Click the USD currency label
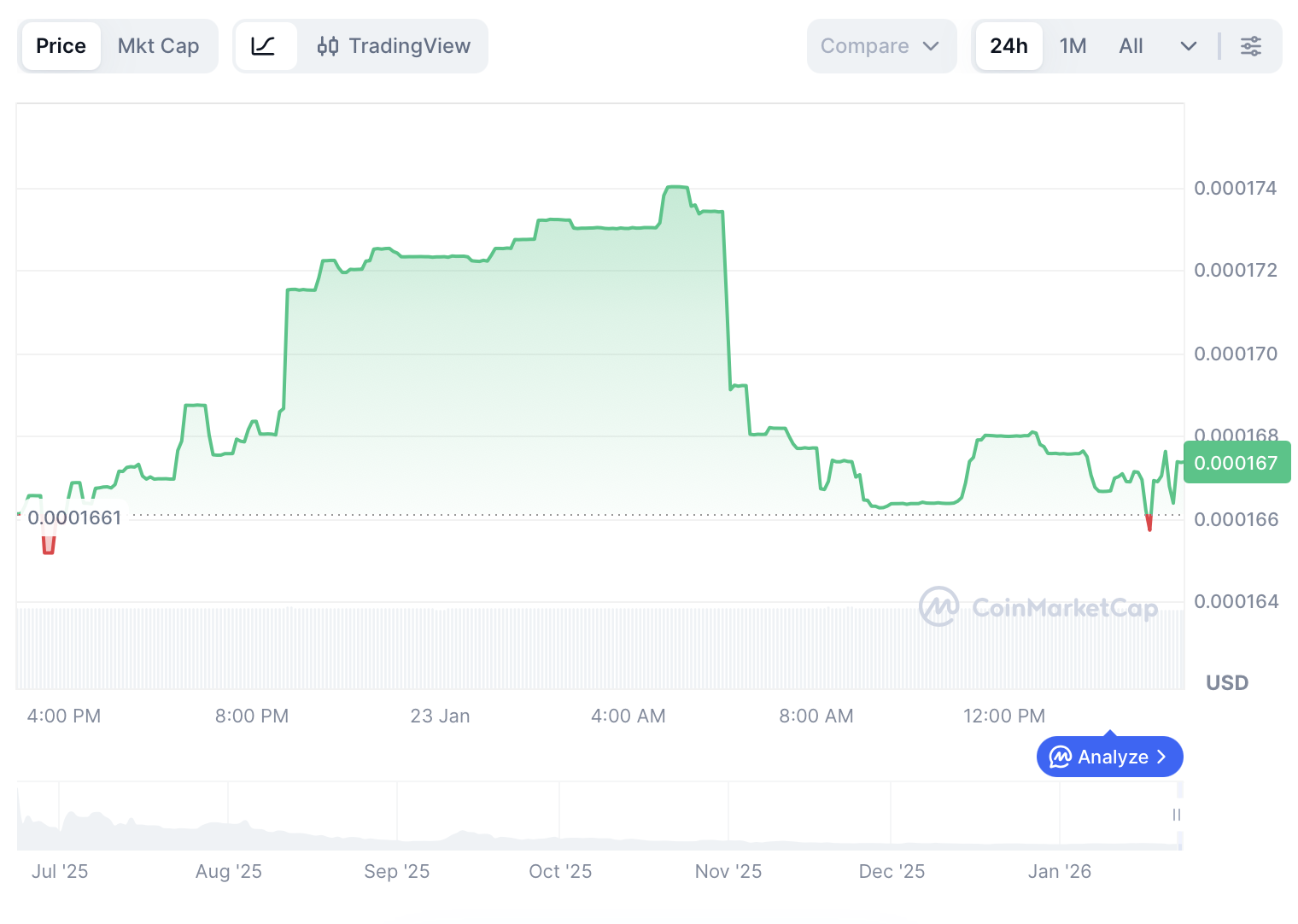Image resolution: width=1298 pixels, height=924 pixels. point(1227,682)
